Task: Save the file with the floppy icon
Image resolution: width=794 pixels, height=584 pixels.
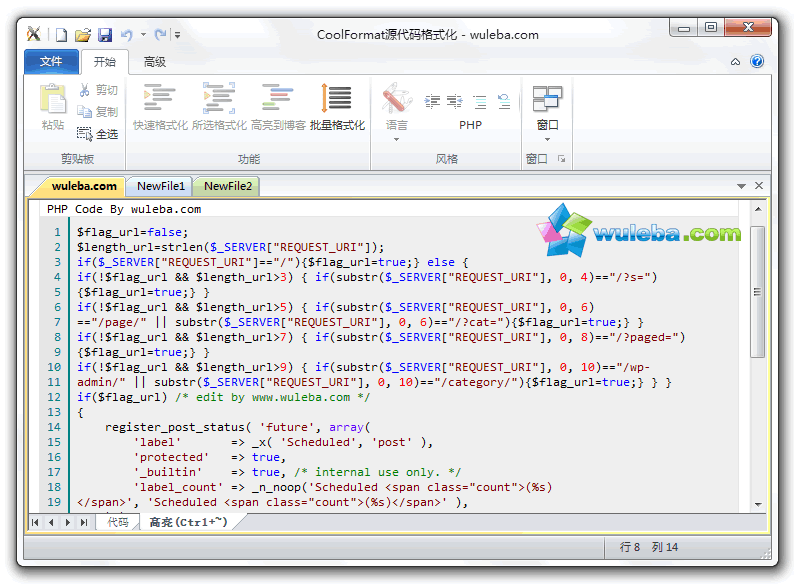Action: [x=105, y=34]
